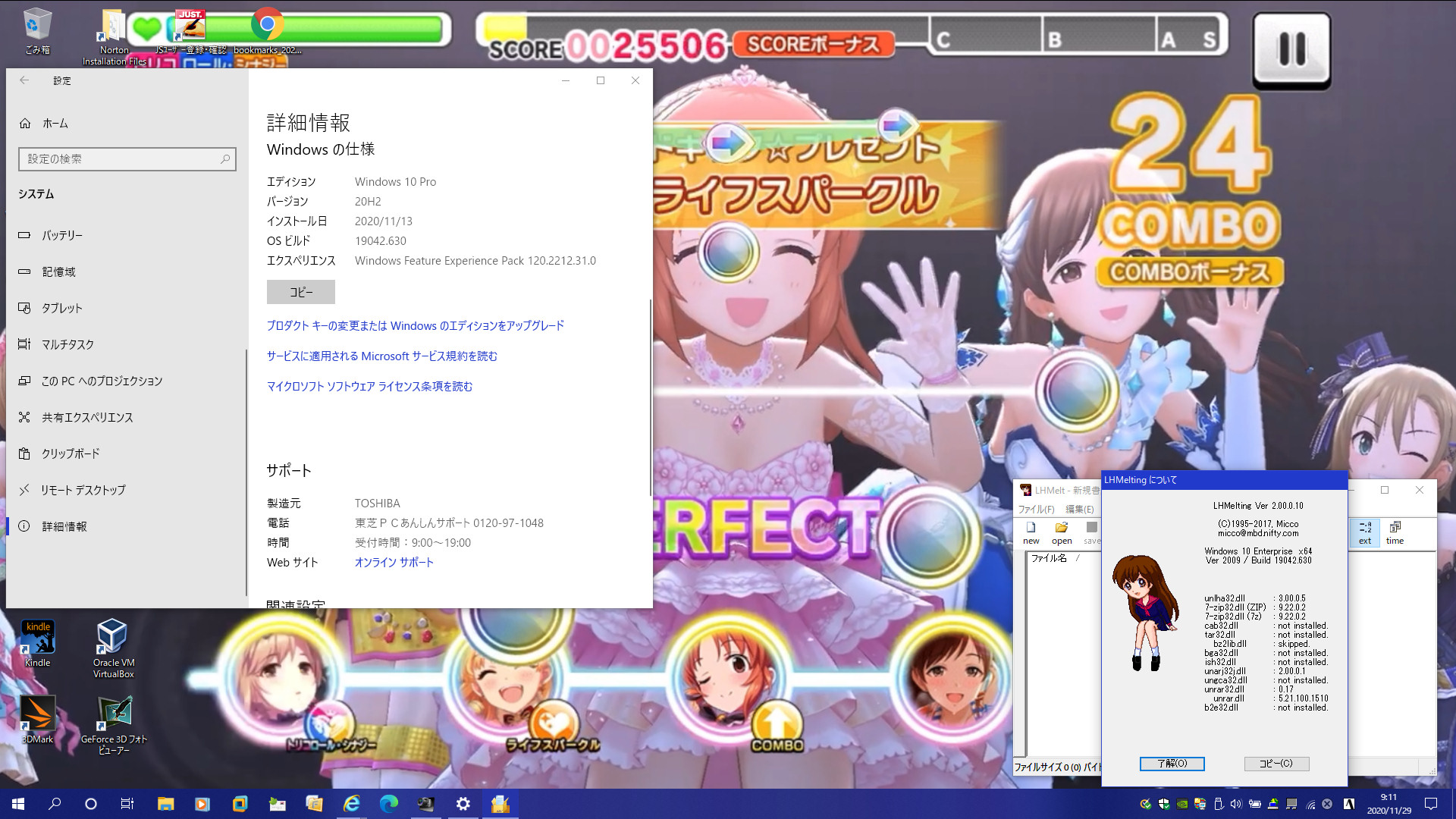Open File Explorer from the taskbar
This screenshot has height=819, width=1456.
click(165, 804)
